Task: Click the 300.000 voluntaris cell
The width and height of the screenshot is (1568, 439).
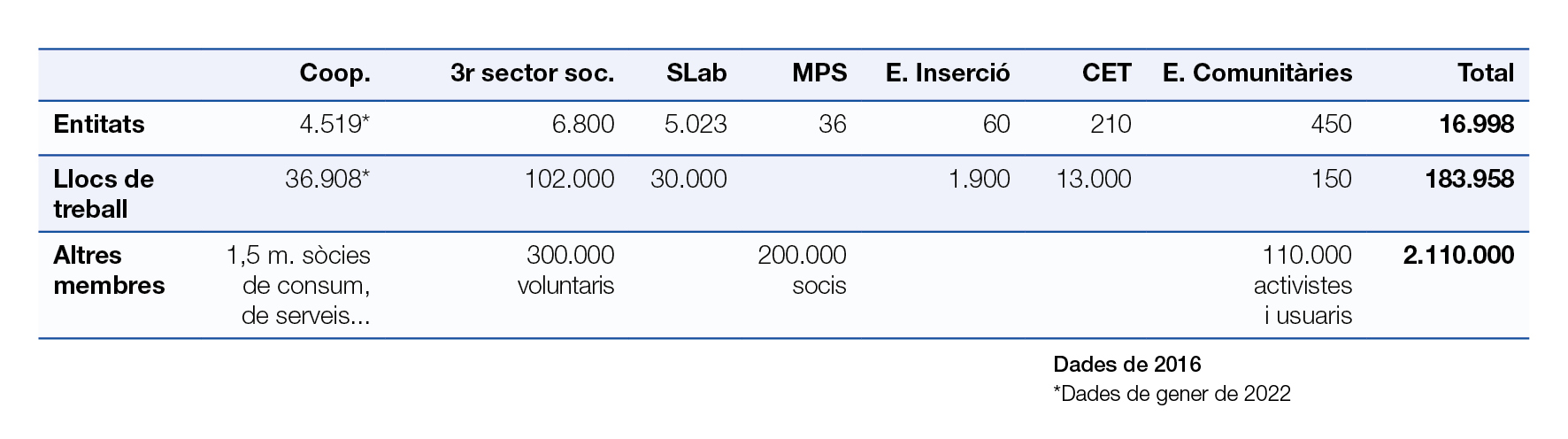Action: point(565,270)
